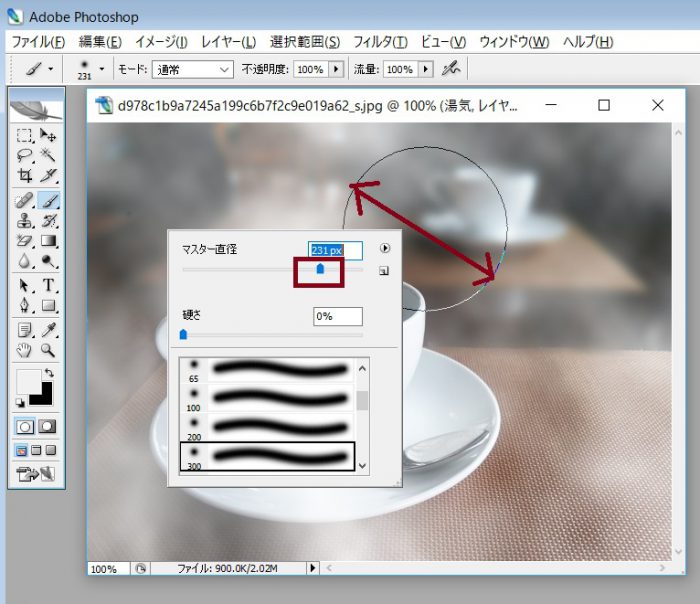This screenshot has height=604, width=700.
Task: Open the Window menu
Action: tap(514, 42)
